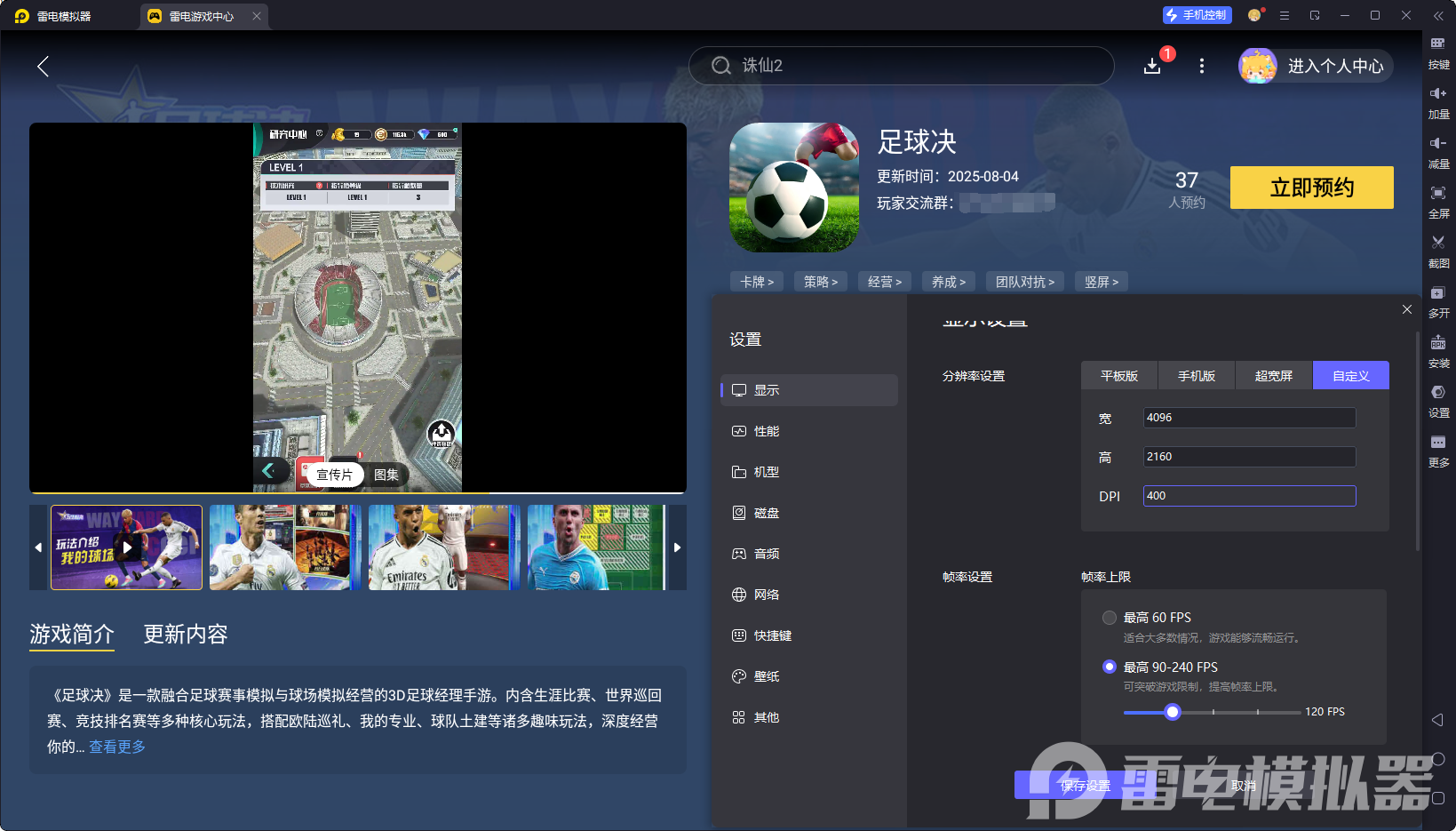The image size is (1456, 831).
Task: Show 更多 sidebar tools
Action: pyautogui.click(x=1438, y=451)
